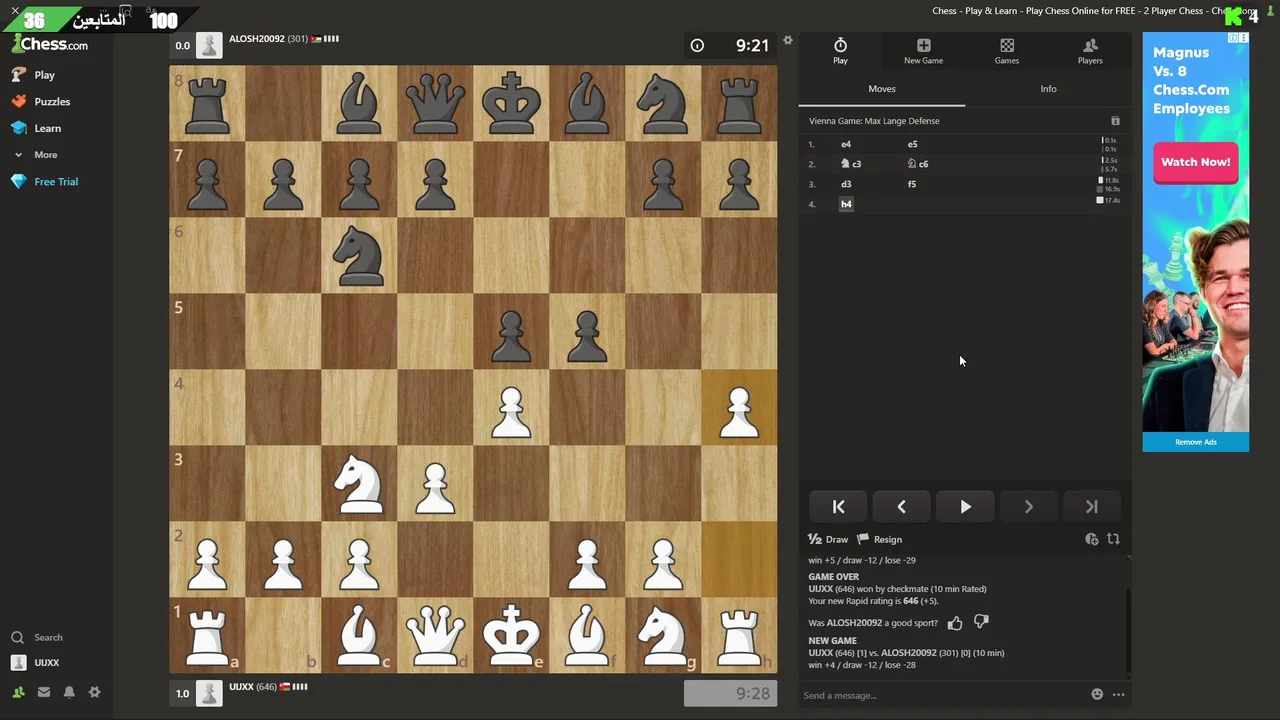The image size is (1280, 720).
Task: Open the emoji picker in chat
Action: [1097, 694]
